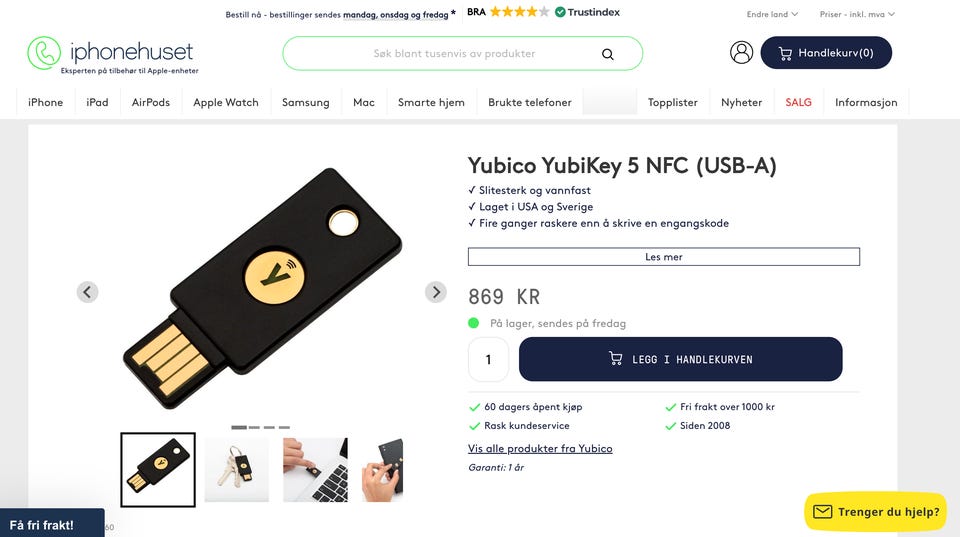This screenshot has height=537, width=960.
Task: Click the product search field
Action: (455, 54)
